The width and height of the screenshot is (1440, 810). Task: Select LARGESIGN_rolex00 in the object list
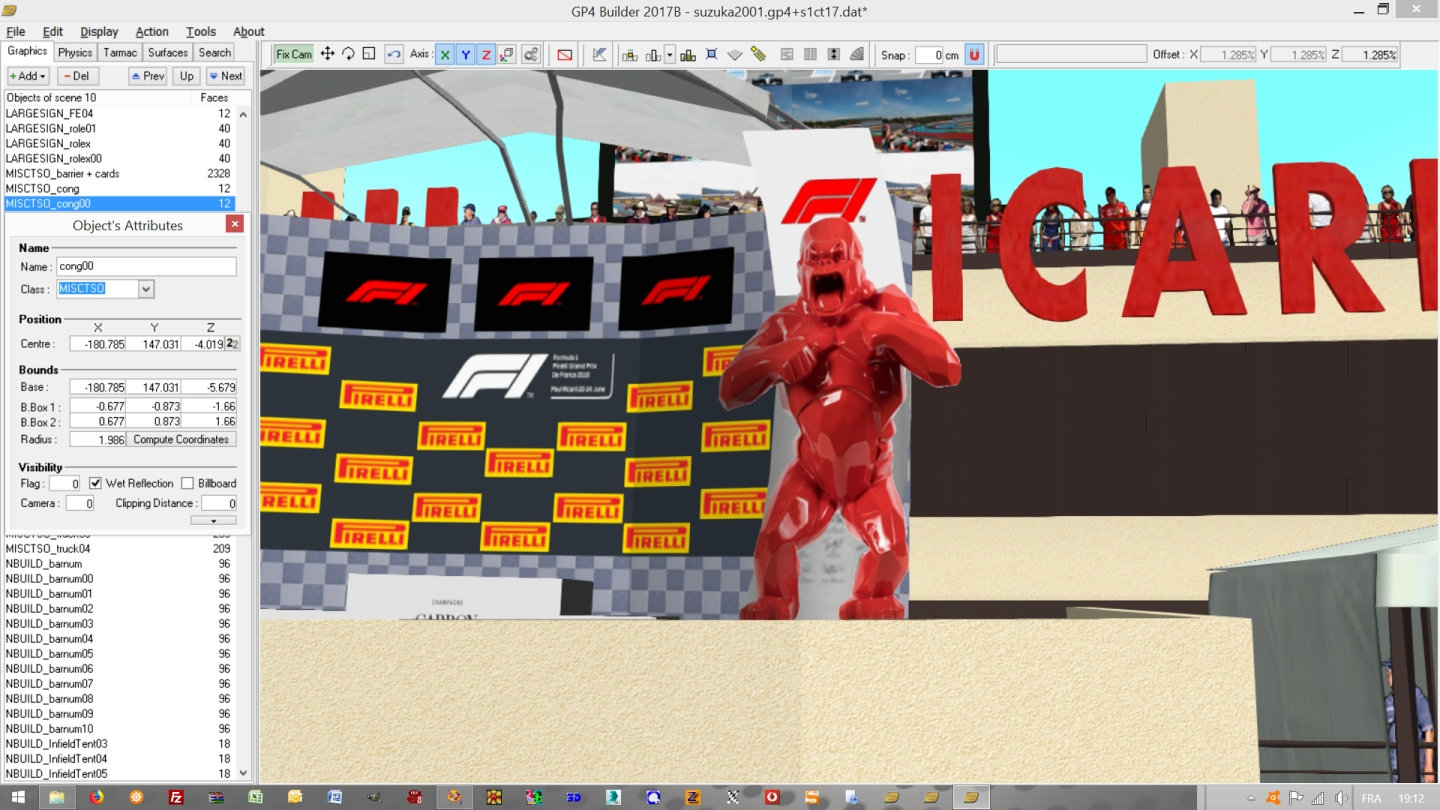(x=120, y=158)
